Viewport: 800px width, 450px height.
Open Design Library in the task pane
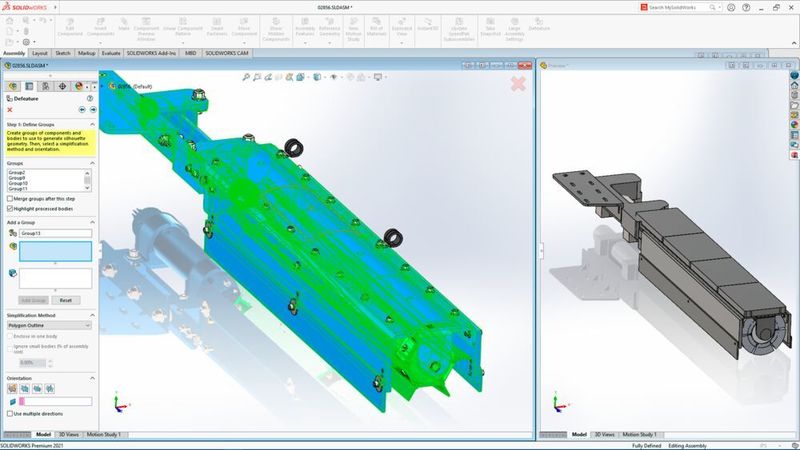[x=794, y=95]
